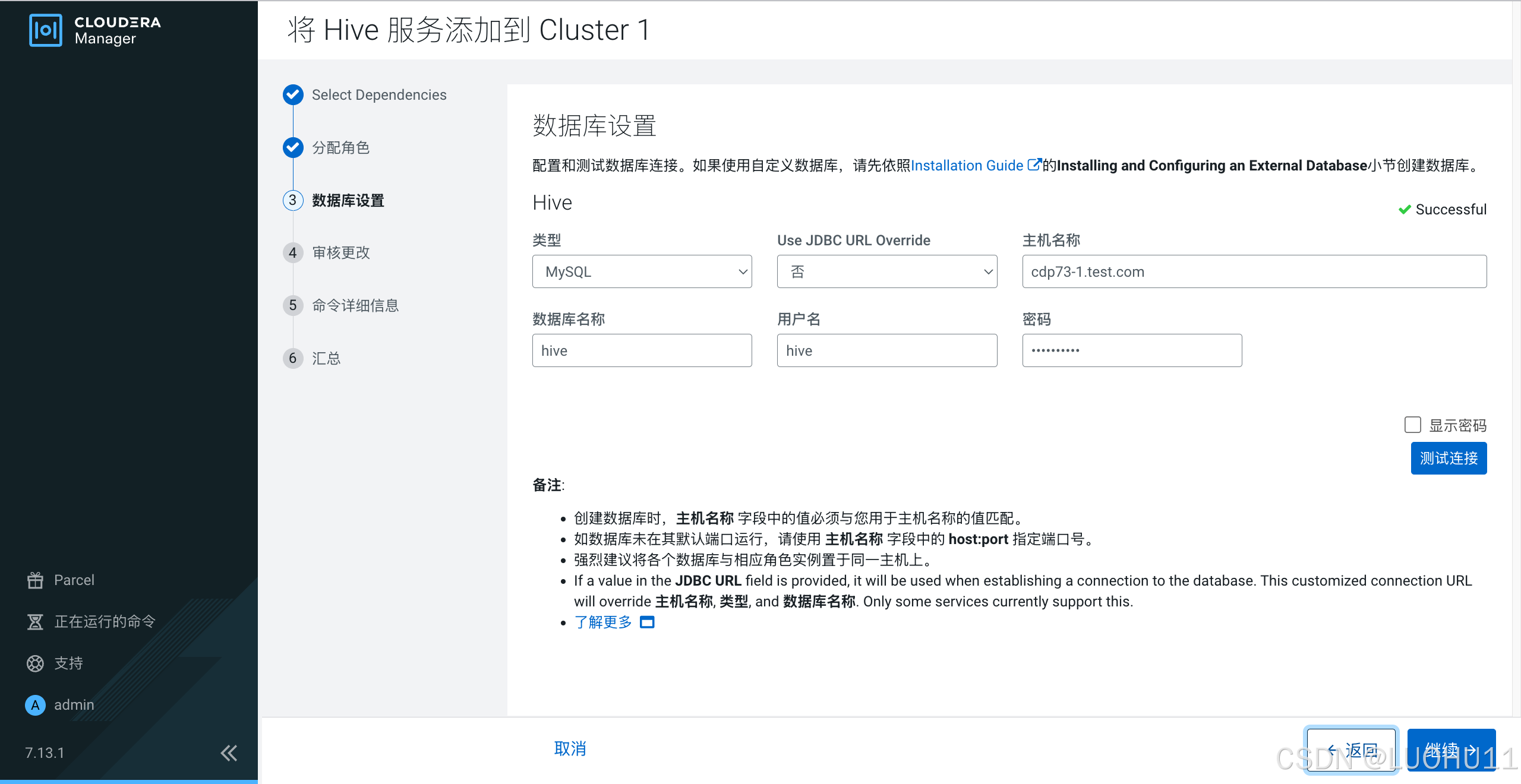Enable the 显示密码 checkbox

(1412, 425)
